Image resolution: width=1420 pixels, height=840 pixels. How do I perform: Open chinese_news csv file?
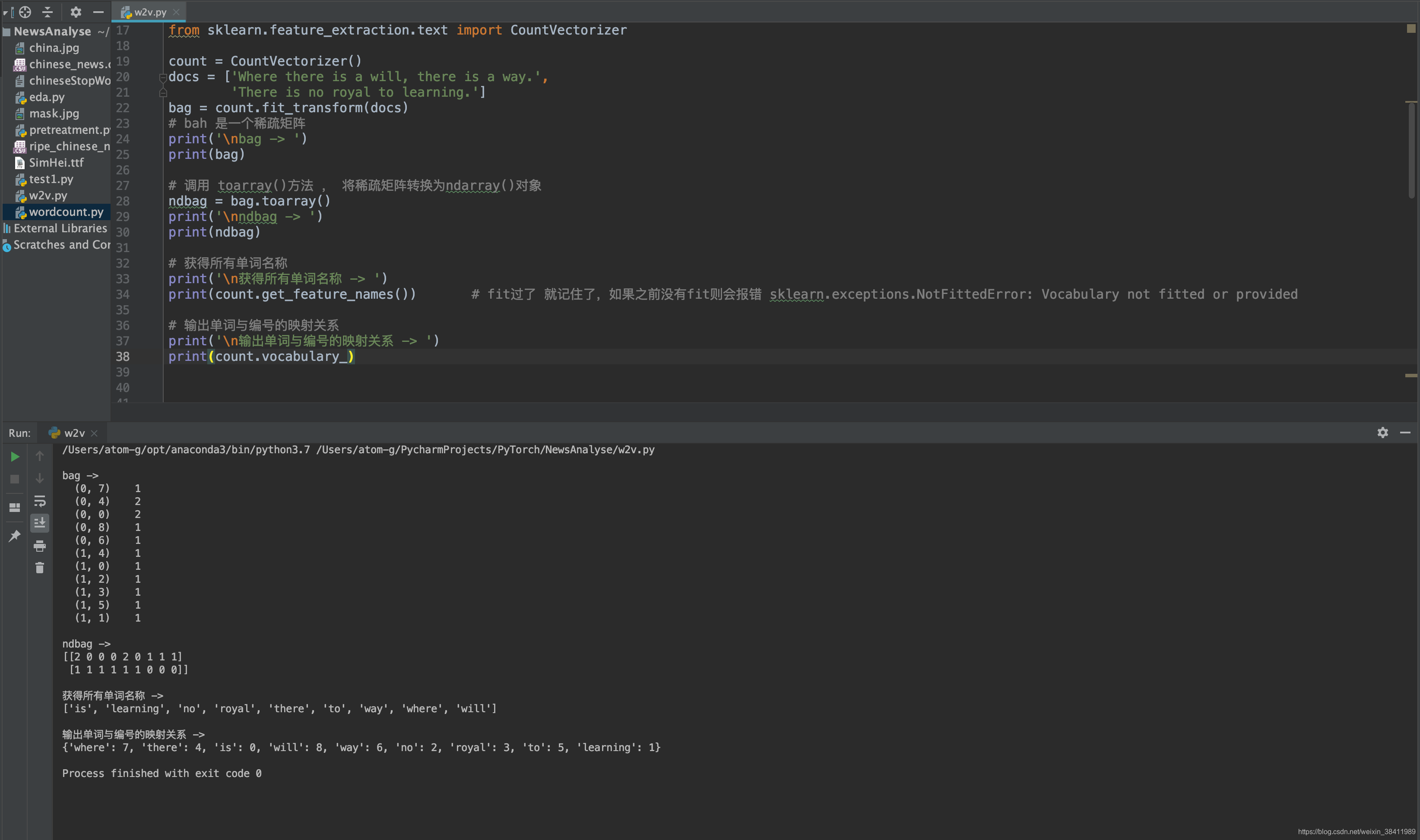61,64
